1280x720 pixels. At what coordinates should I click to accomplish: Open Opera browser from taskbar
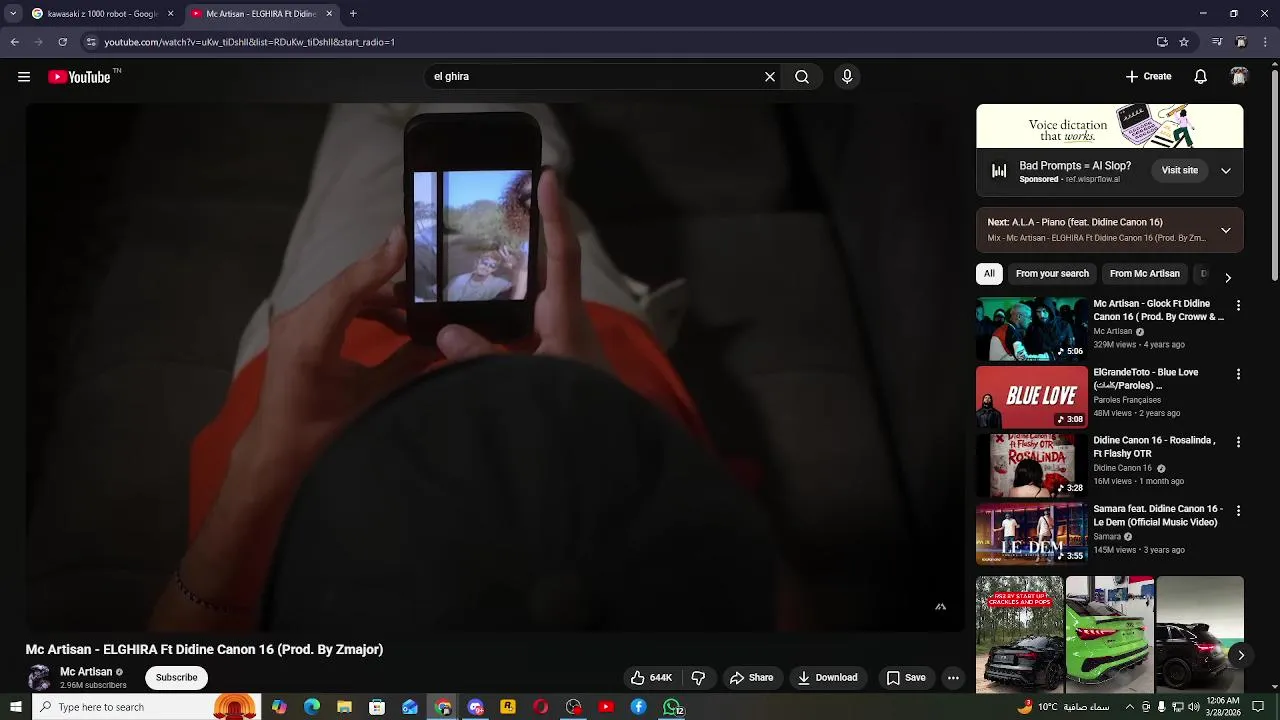pyautogui.click(x=540, y=707)
